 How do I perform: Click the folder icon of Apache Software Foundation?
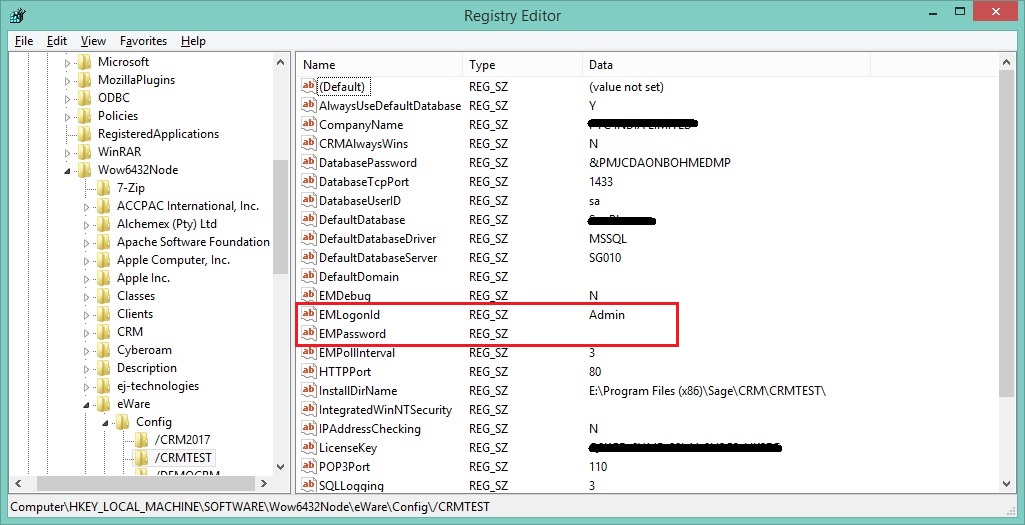[104, 242]
